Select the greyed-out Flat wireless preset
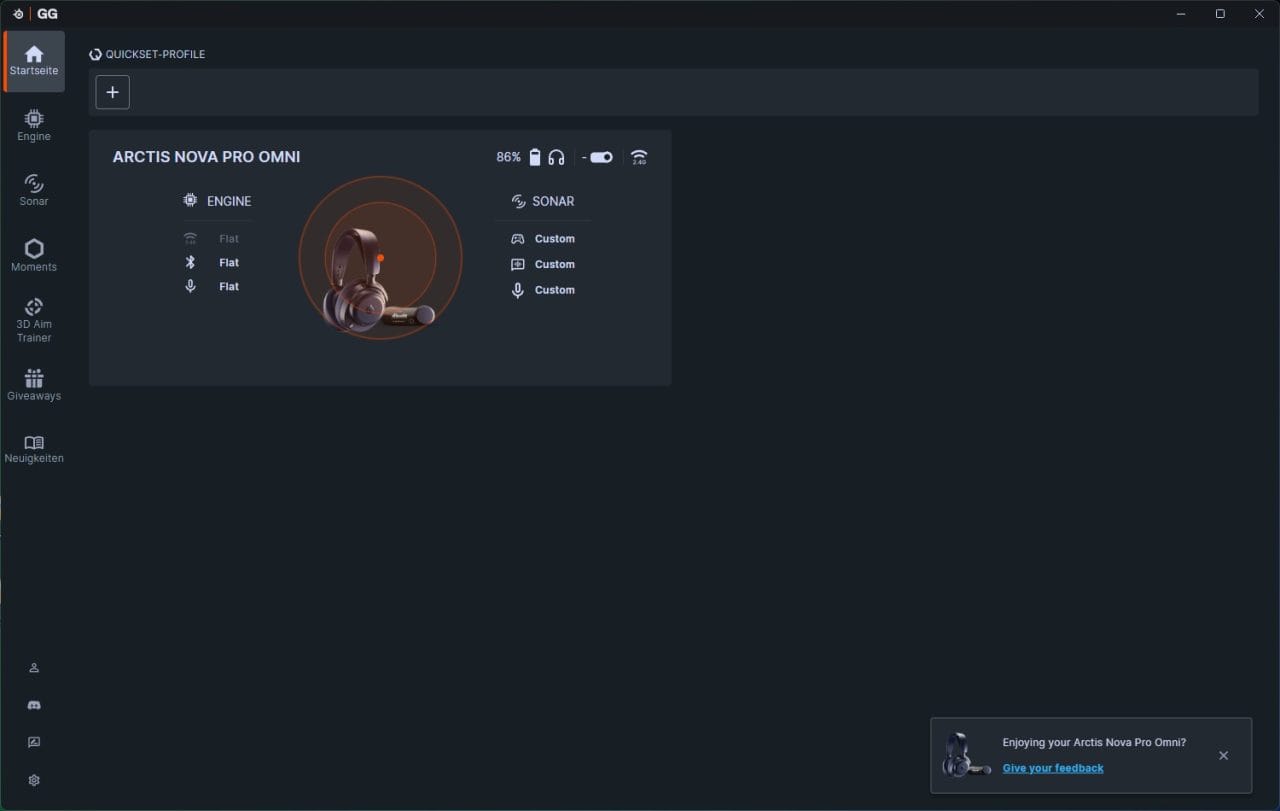Screen dimensions: 1280x811 point(229,239)
